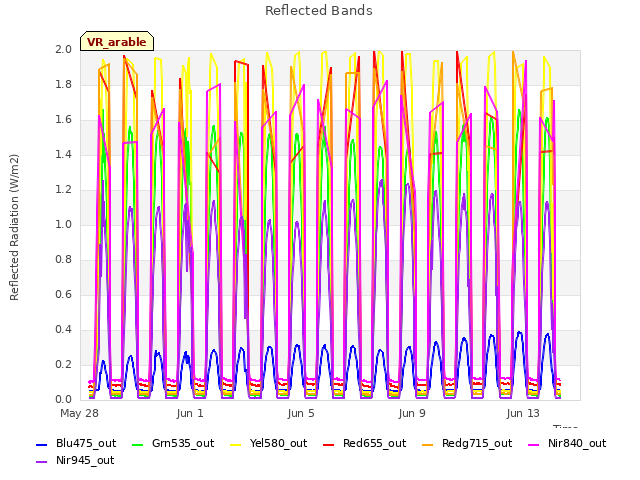Click the Redg715_out legend label
Screen dimensions: 640x480
(x=477, y=443)
